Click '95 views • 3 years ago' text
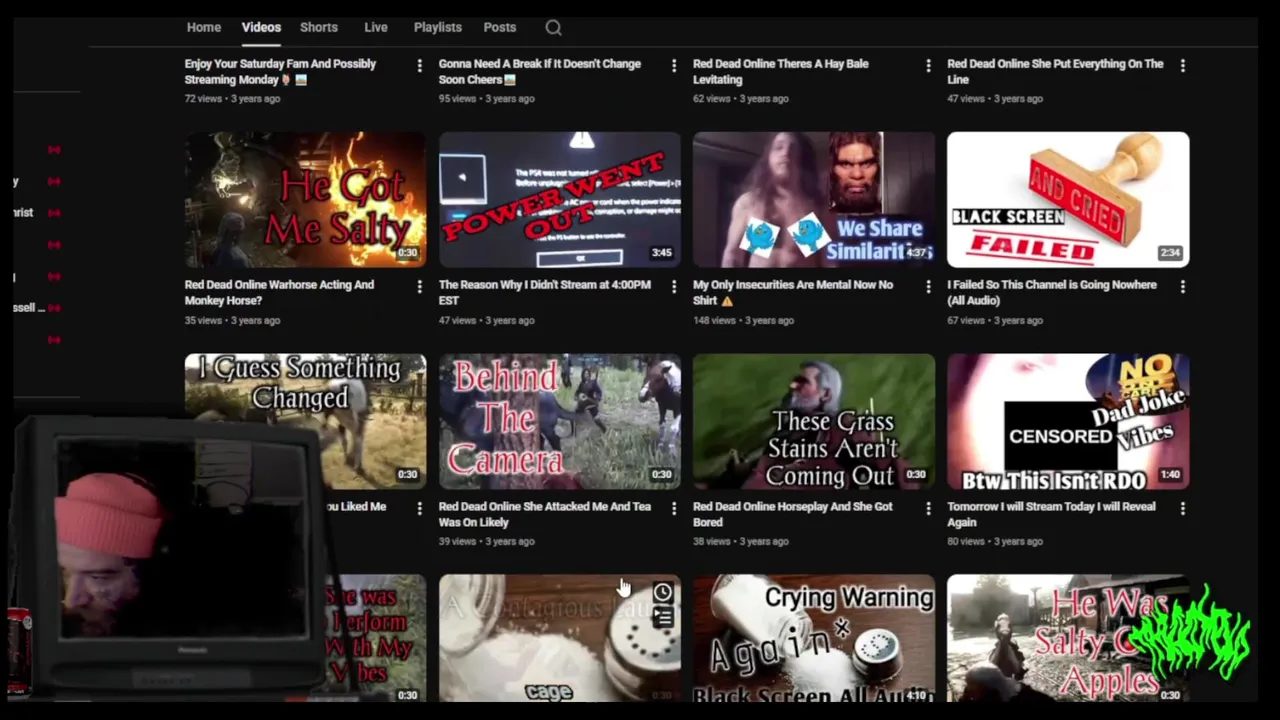Image resolution: width=1280 pixels, height=720 pixels. [487, 99]
